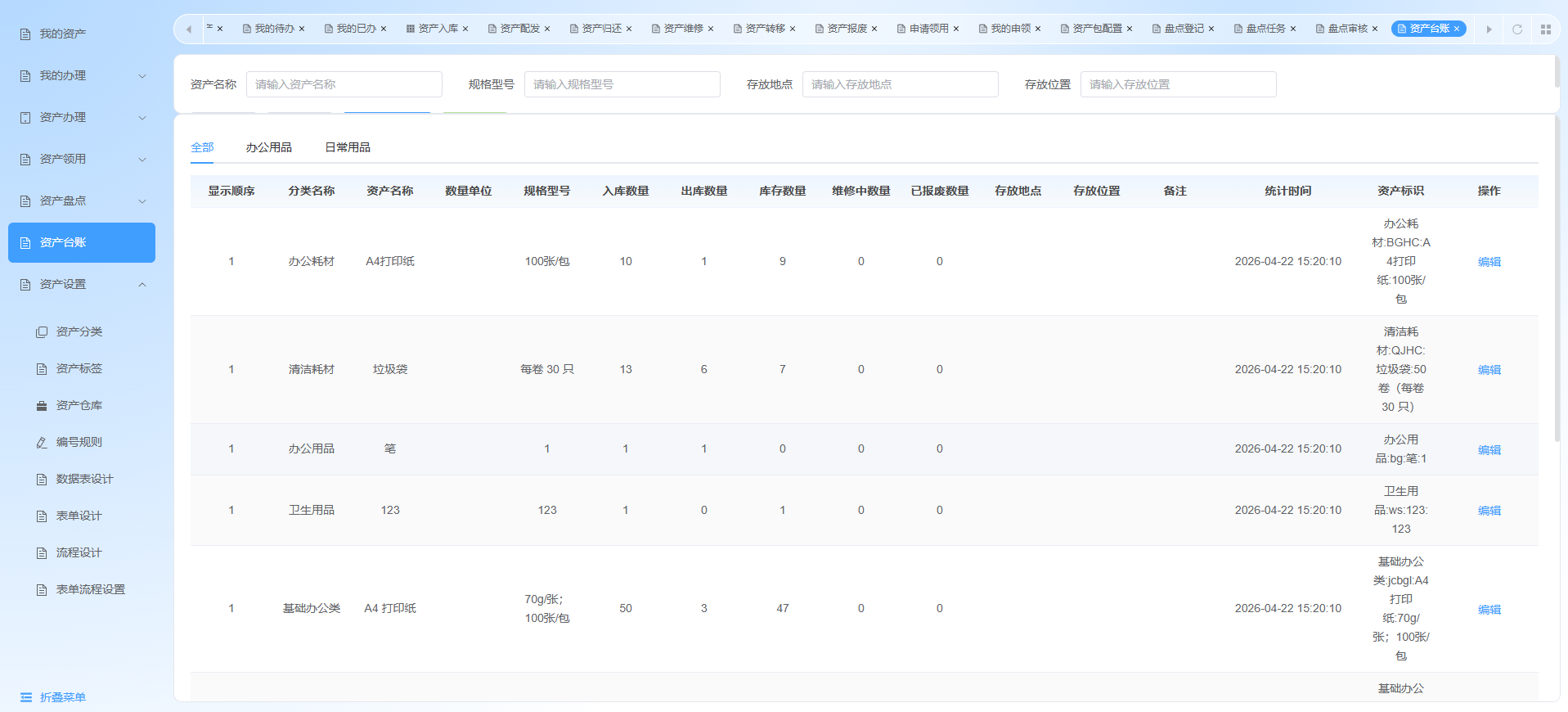The height and width of the screenshot is (712, 1568).
Task: Click the 统计时间 column header
Action: tap(1288, 191)
